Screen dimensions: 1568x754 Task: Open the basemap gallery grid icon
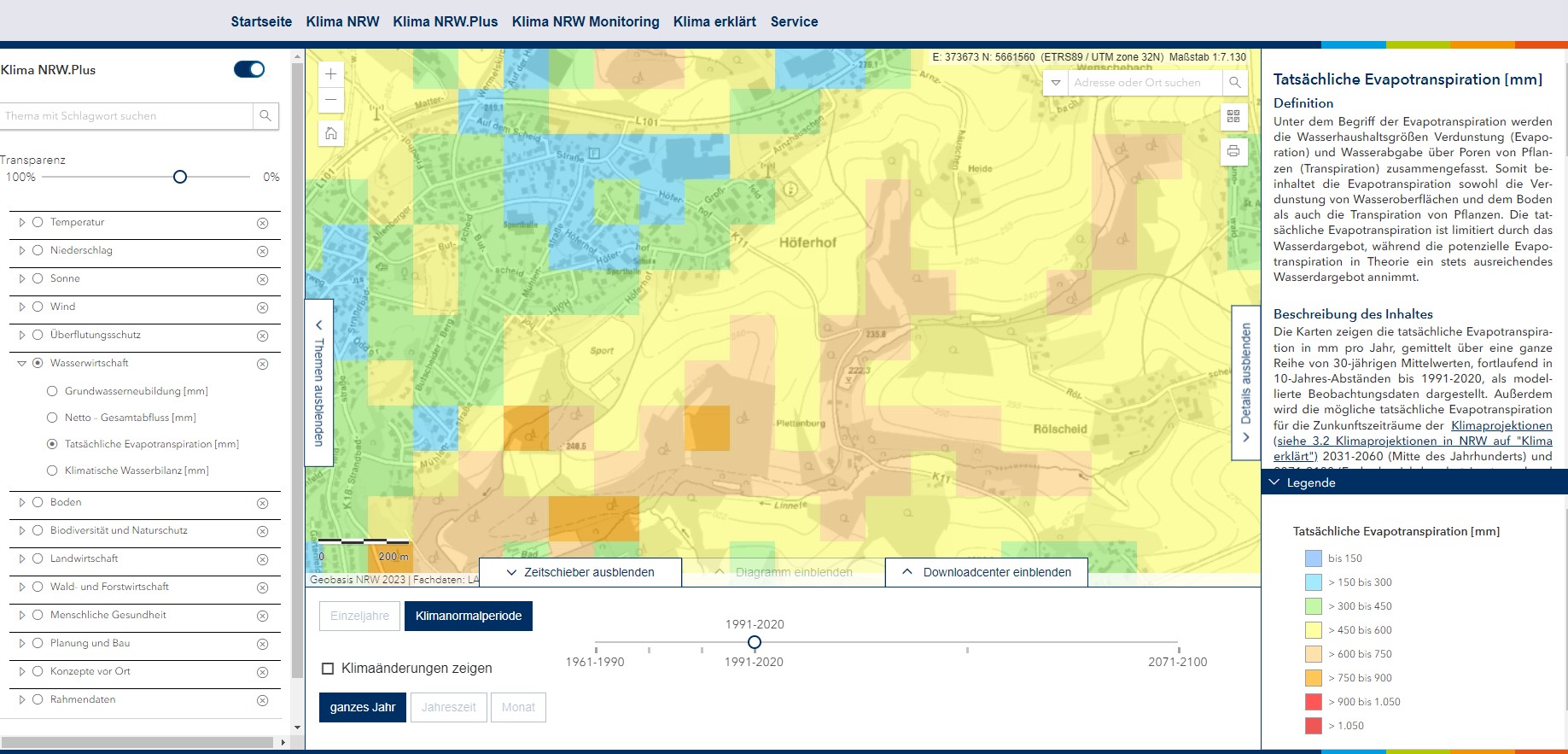(x=1233, y=116)
